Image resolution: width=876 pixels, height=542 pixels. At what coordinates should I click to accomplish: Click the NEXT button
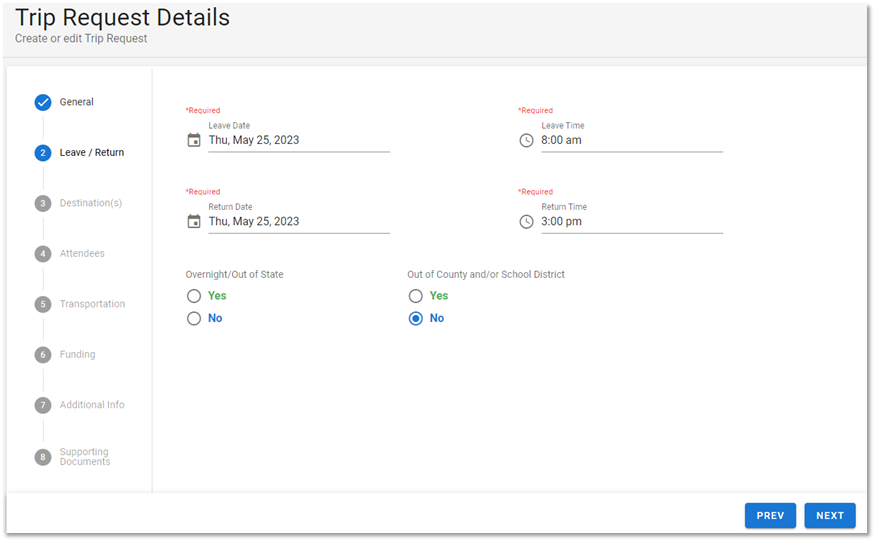pyautogui.click(x=830, y=516)
